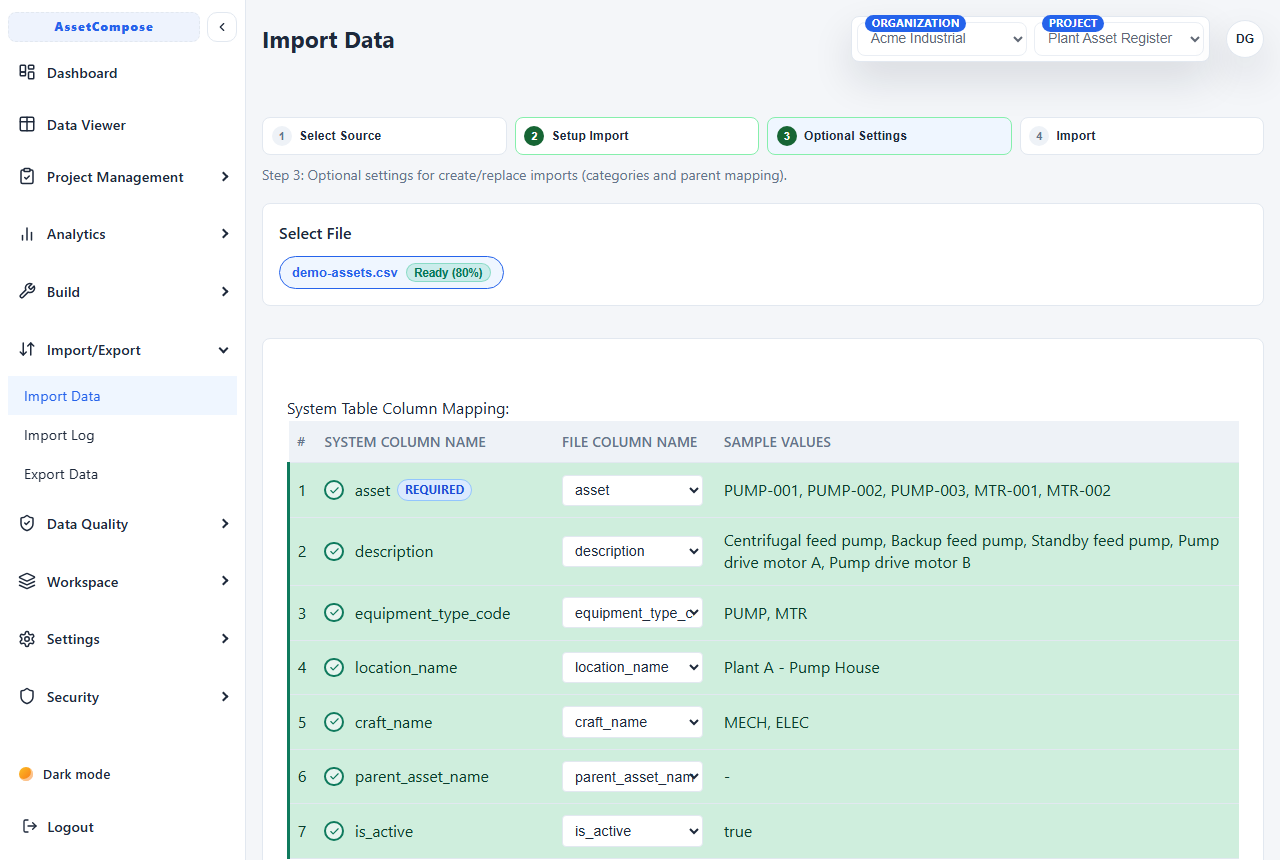Open file column dropdown for location_name

click(632, 667)
